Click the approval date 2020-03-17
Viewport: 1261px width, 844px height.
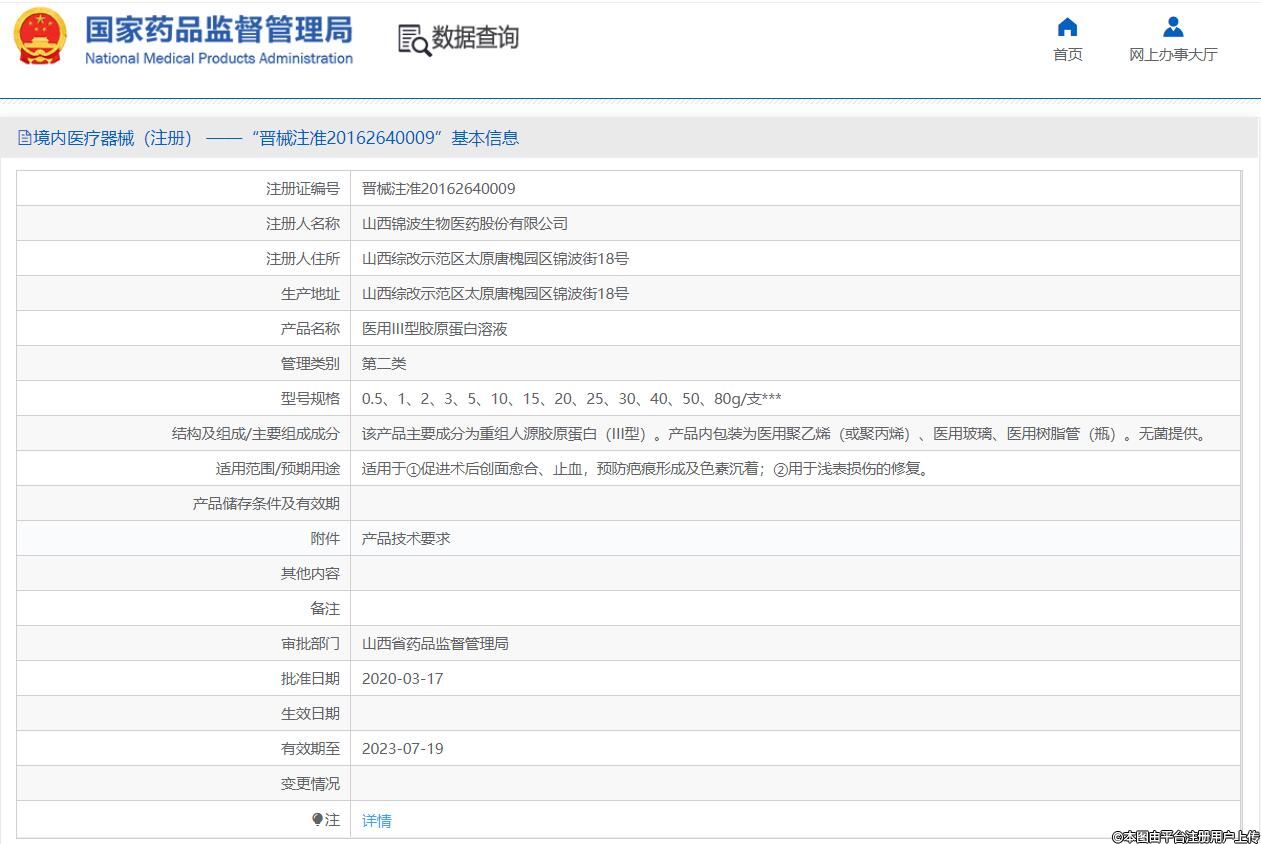point(402,679)
